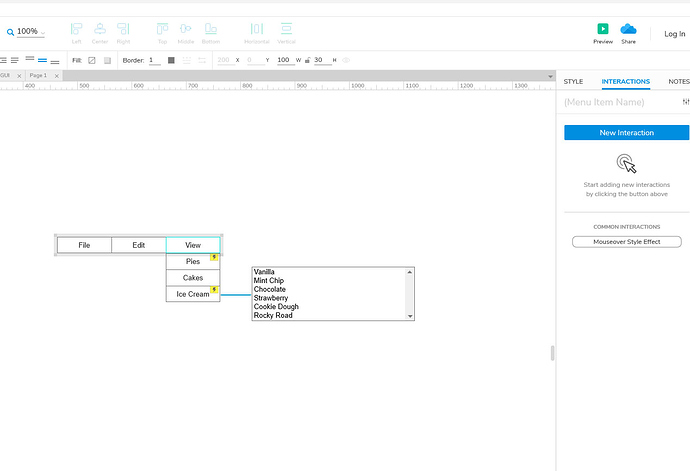
Task: Select the File menu item on canvas
Action: [x=84, y=245]
